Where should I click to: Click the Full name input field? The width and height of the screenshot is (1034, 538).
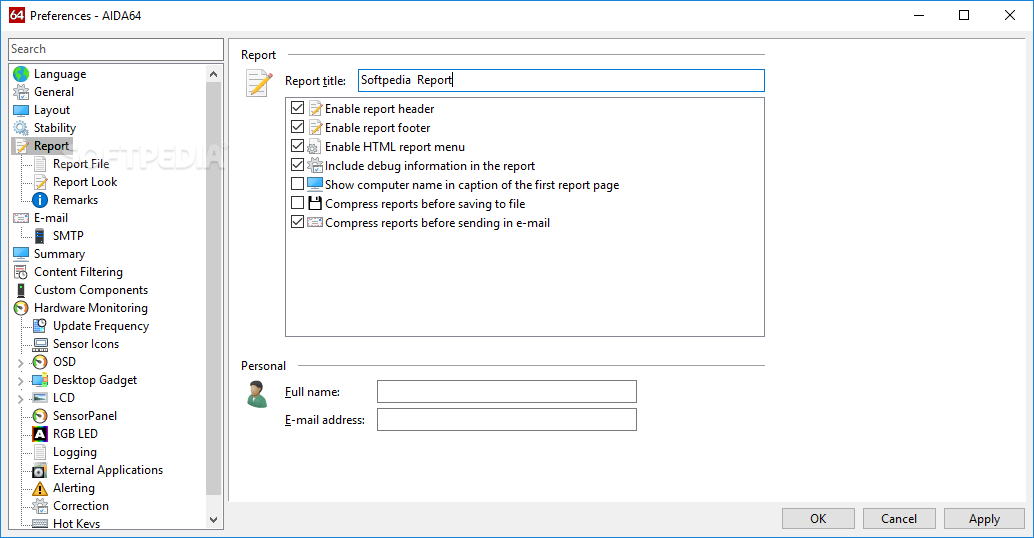click(x=506, y=392)
